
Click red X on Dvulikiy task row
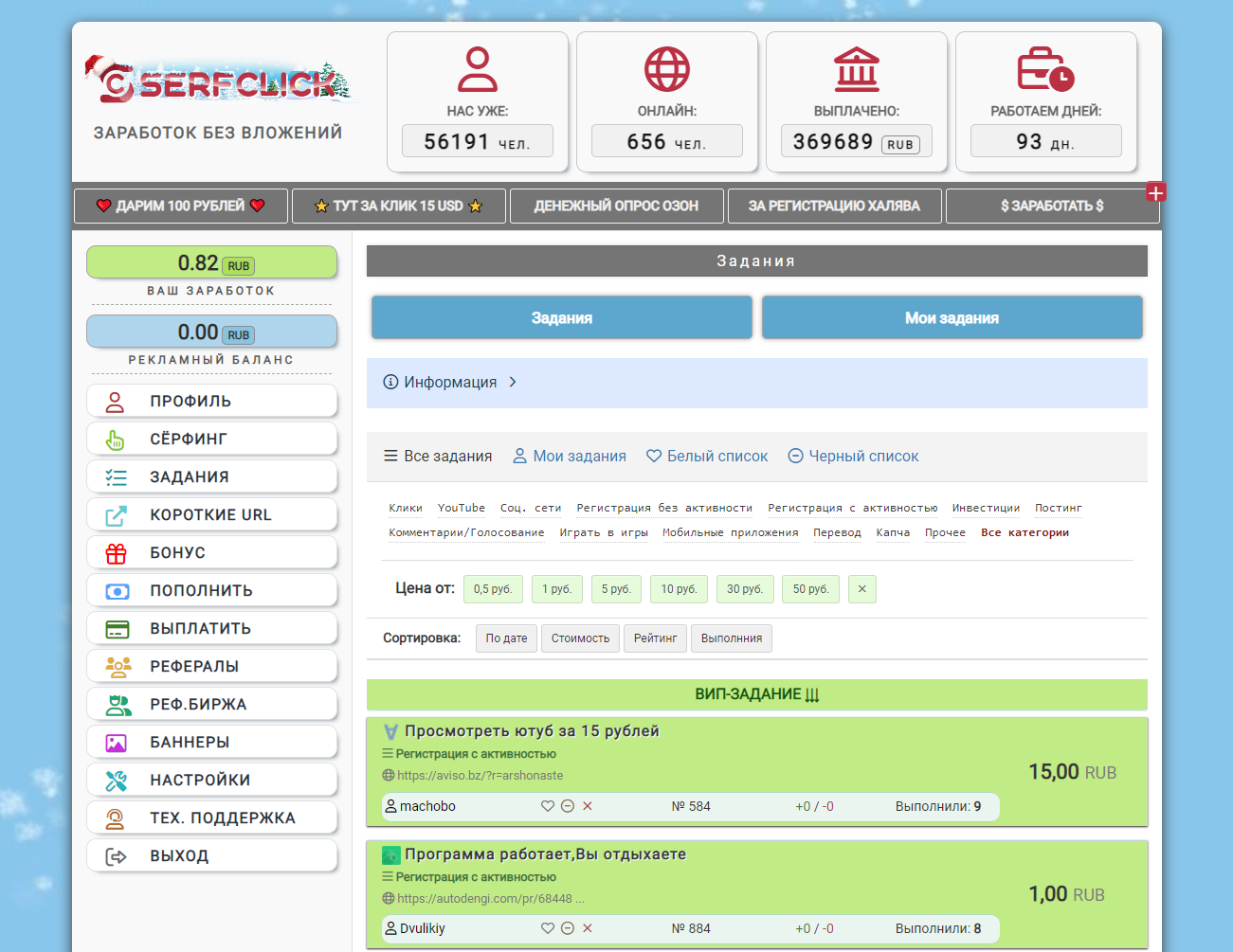(x=588, y=928)
